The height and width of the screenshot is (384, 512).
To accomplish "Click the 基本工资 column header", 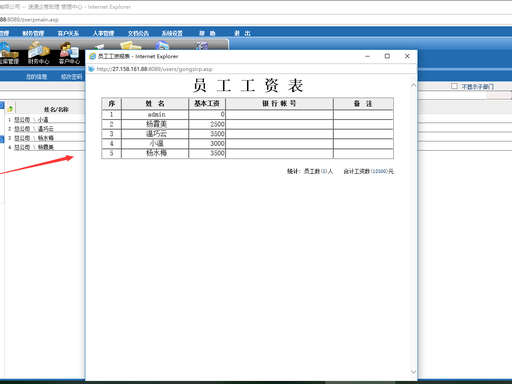I will 207,103.
